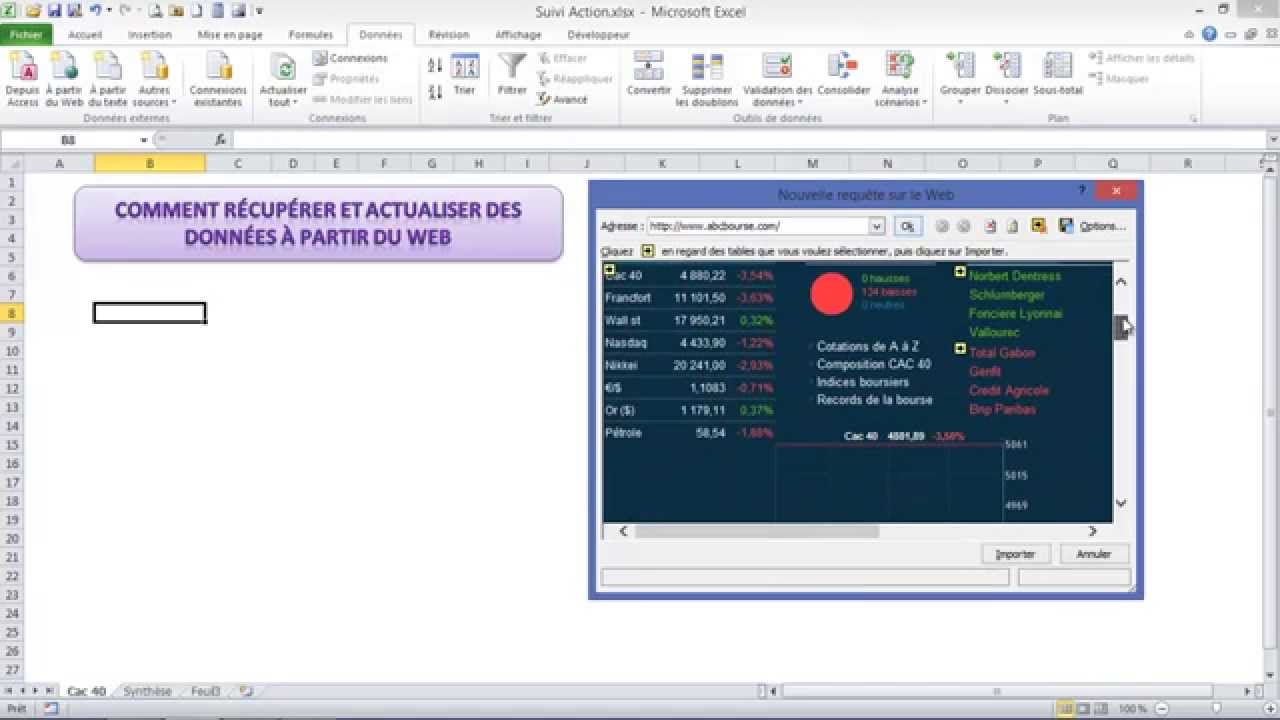Select the table arrow beside Cac 40
This screenshot has height=720, width=1280.
[x=610, y=270]
